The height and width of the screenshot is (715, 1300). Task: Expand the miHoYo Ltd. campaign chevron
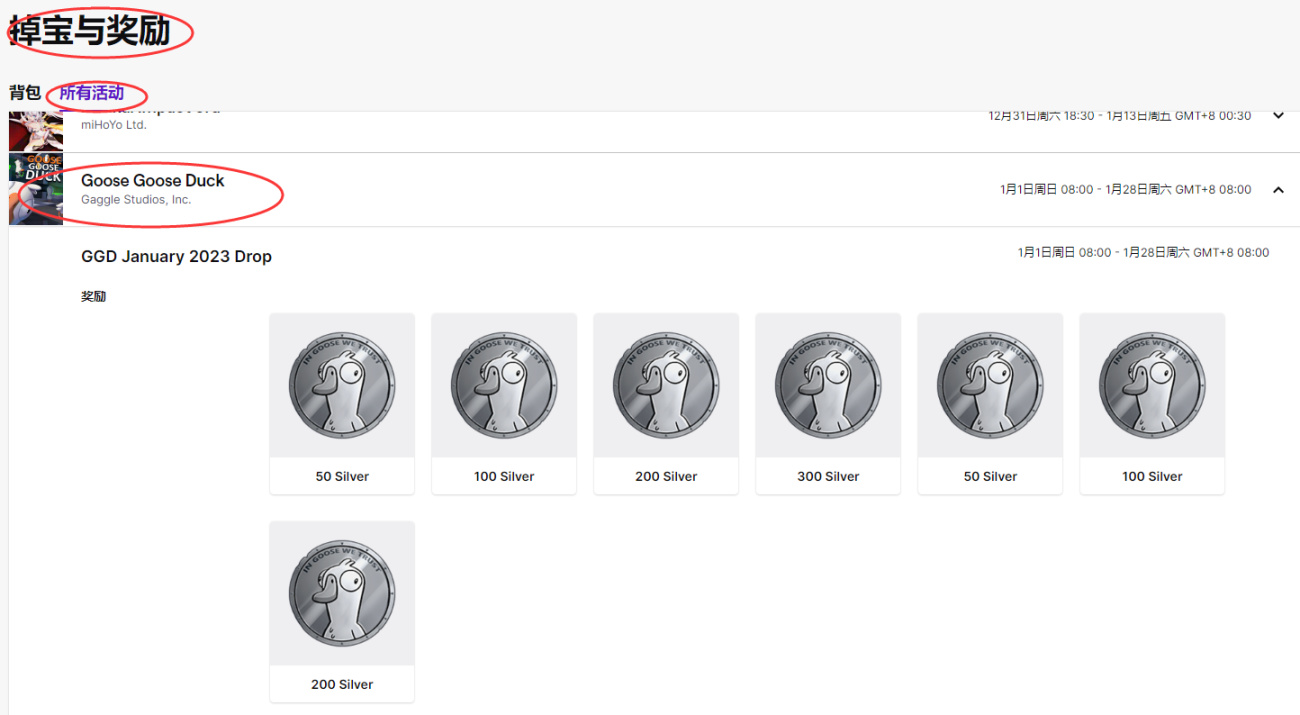pyautogui.click(x=1278, y=116)
